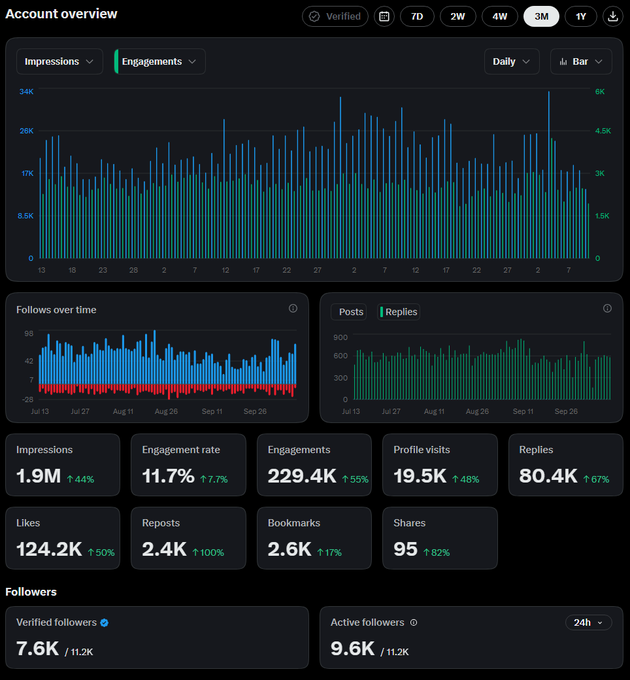This screenshot has width=630, height=680.
Task: Click the Active followers 9.6K value
Action: click(x=352, y=649)
